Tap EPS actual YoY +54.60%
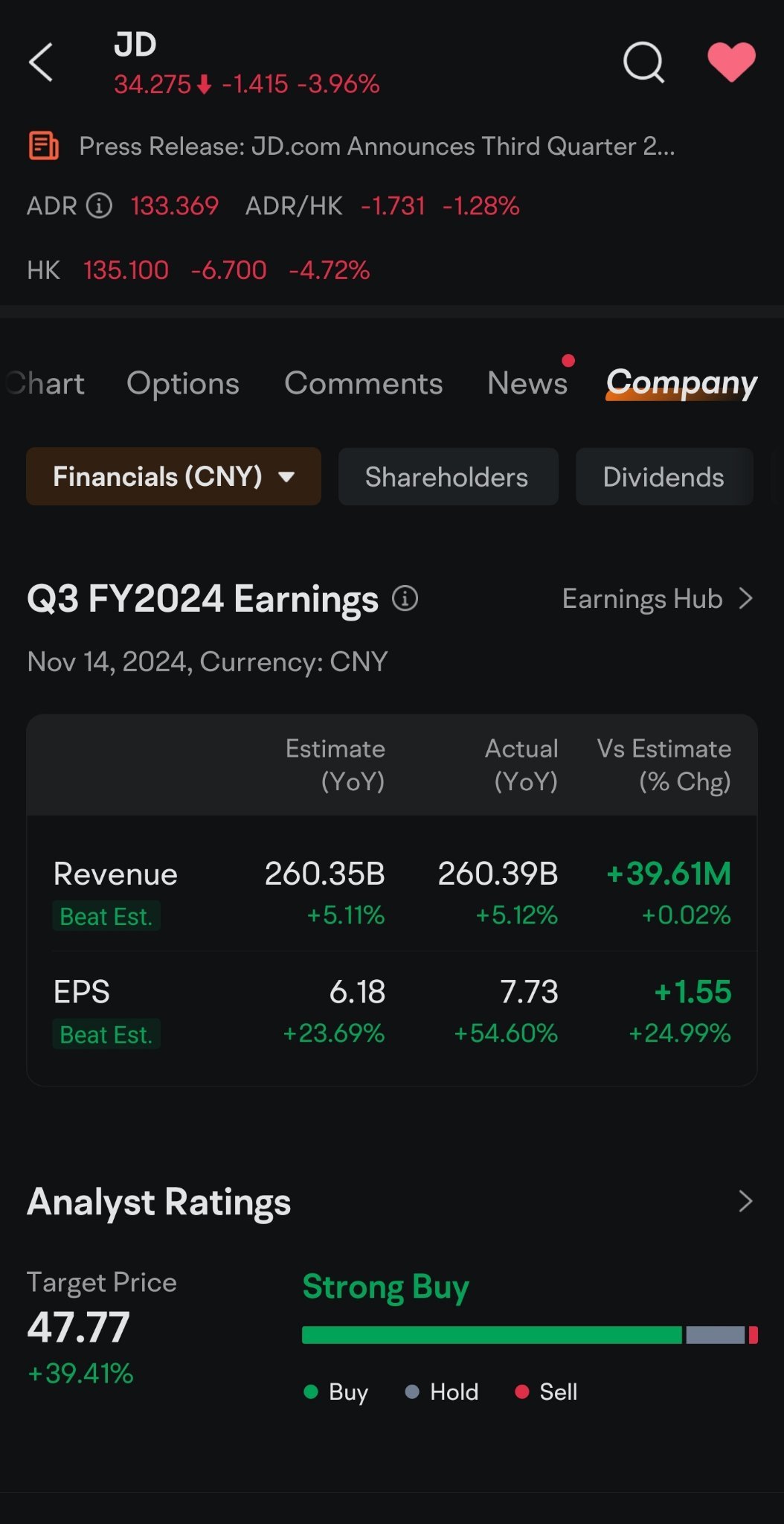784x1524 pixels. (506, 1033)
